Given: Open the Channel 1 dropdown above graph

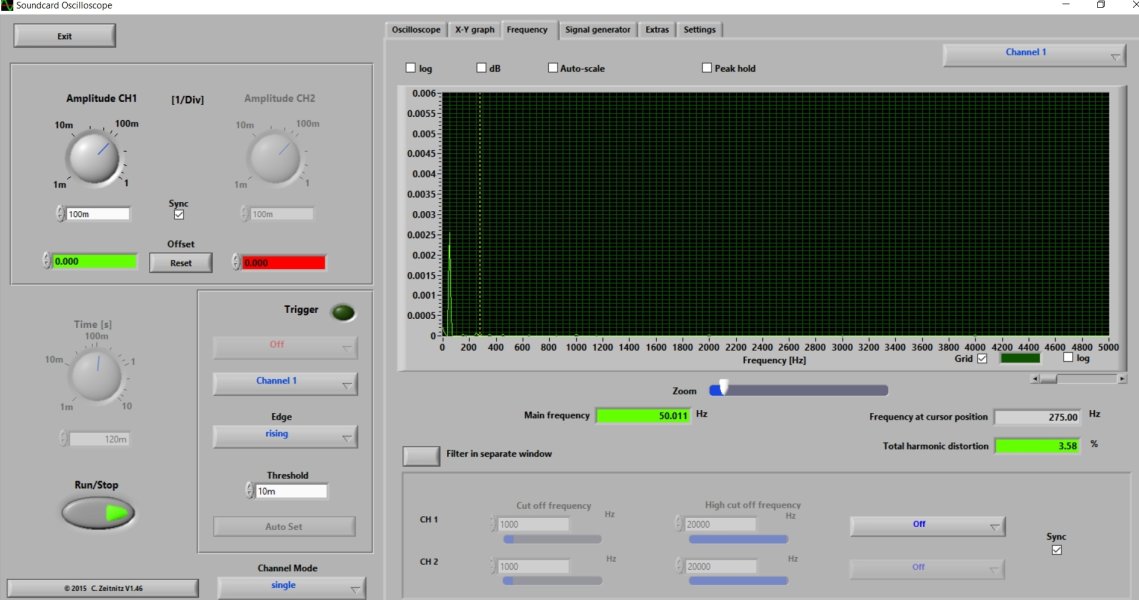Looking at the screenshot, I should (1034, 55).
